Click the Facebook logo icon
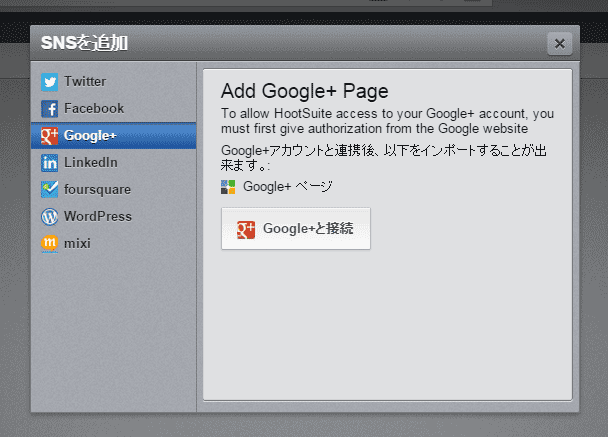The height and width of the screenshot is (437, 608). tap(50, 109)
